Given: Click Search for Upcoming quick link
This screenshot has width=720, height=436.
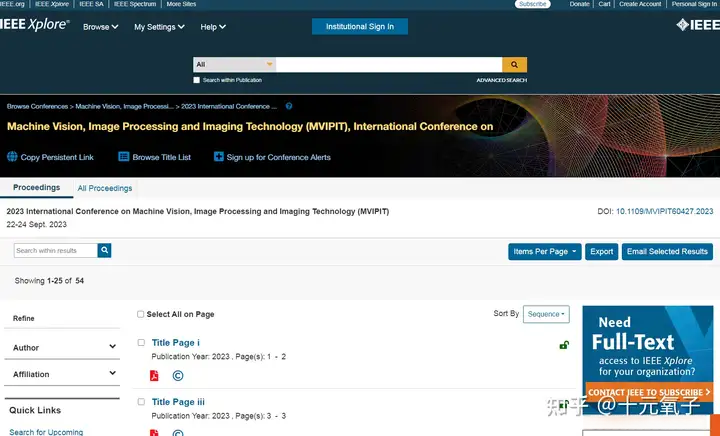Looking at the screenshot, I should click(46, 432).
